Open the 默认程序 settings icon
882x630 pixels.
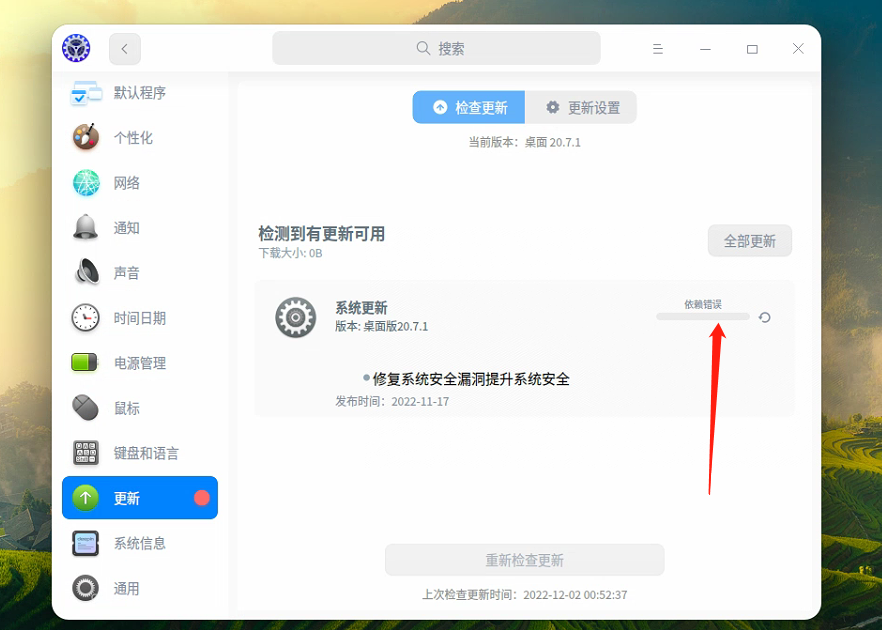pos(85,92)
